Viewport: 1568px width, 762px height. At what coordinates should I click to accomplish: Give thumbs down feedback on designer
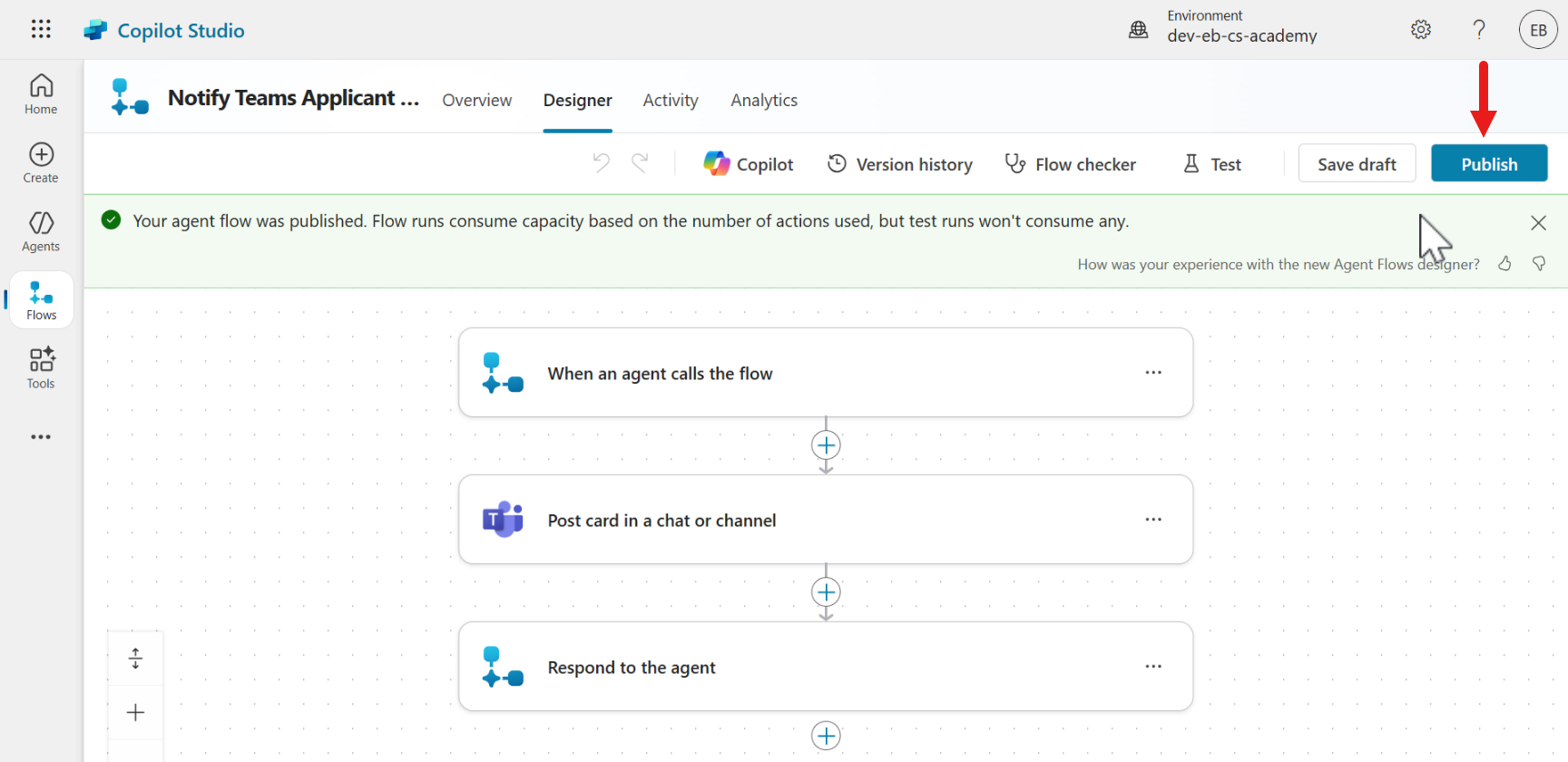pyautogui.click(x=1539, y=264)
